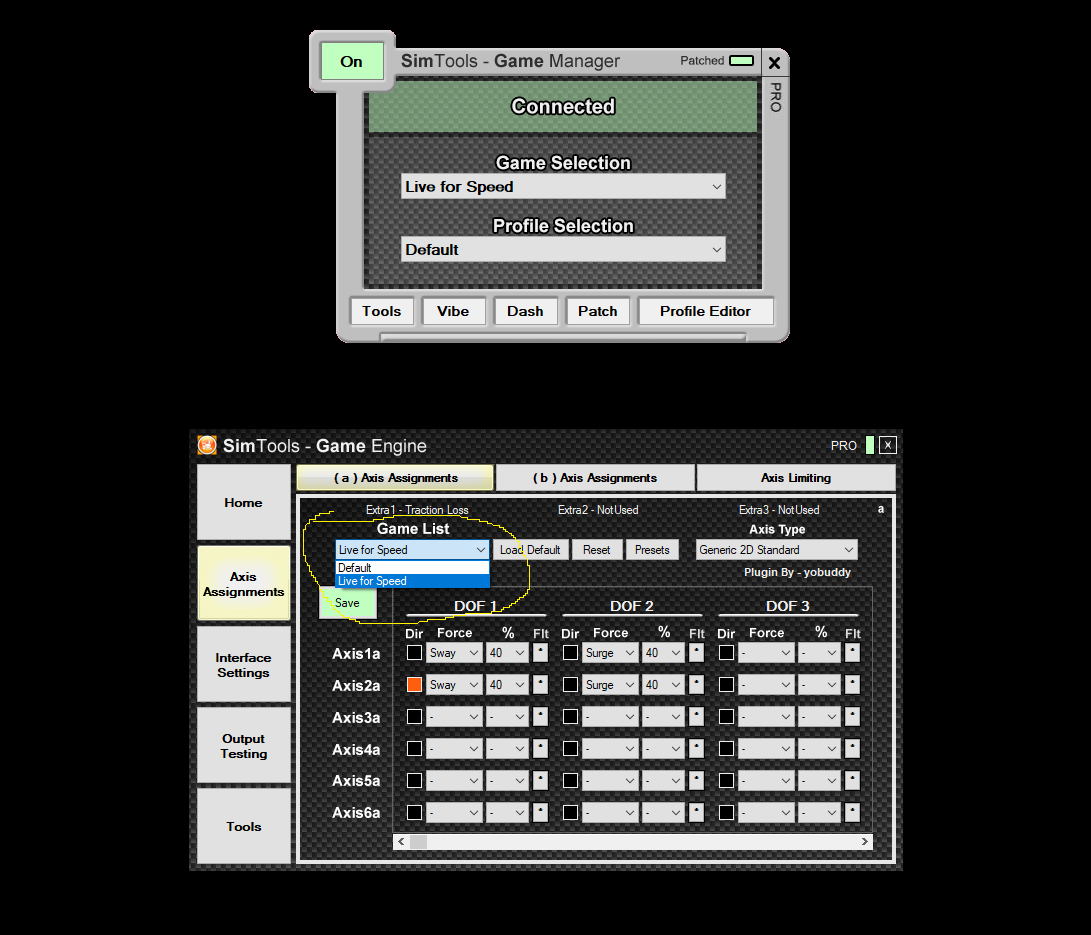Viewport: 1091px width, 935px height.
Task: Switch to the (b) Axis Assignments tab
Action: coord(595,478)
